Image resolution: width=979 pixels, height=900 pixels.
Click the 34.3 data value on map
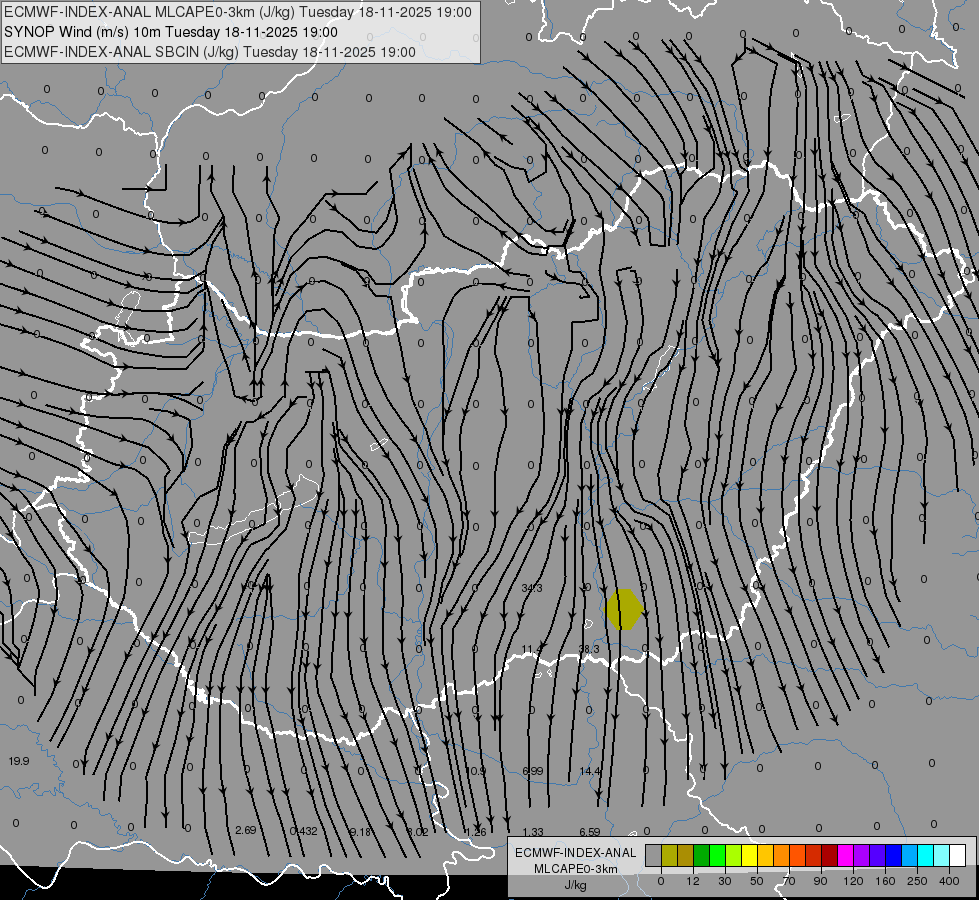pyautogui.click(x=532, y=588)
